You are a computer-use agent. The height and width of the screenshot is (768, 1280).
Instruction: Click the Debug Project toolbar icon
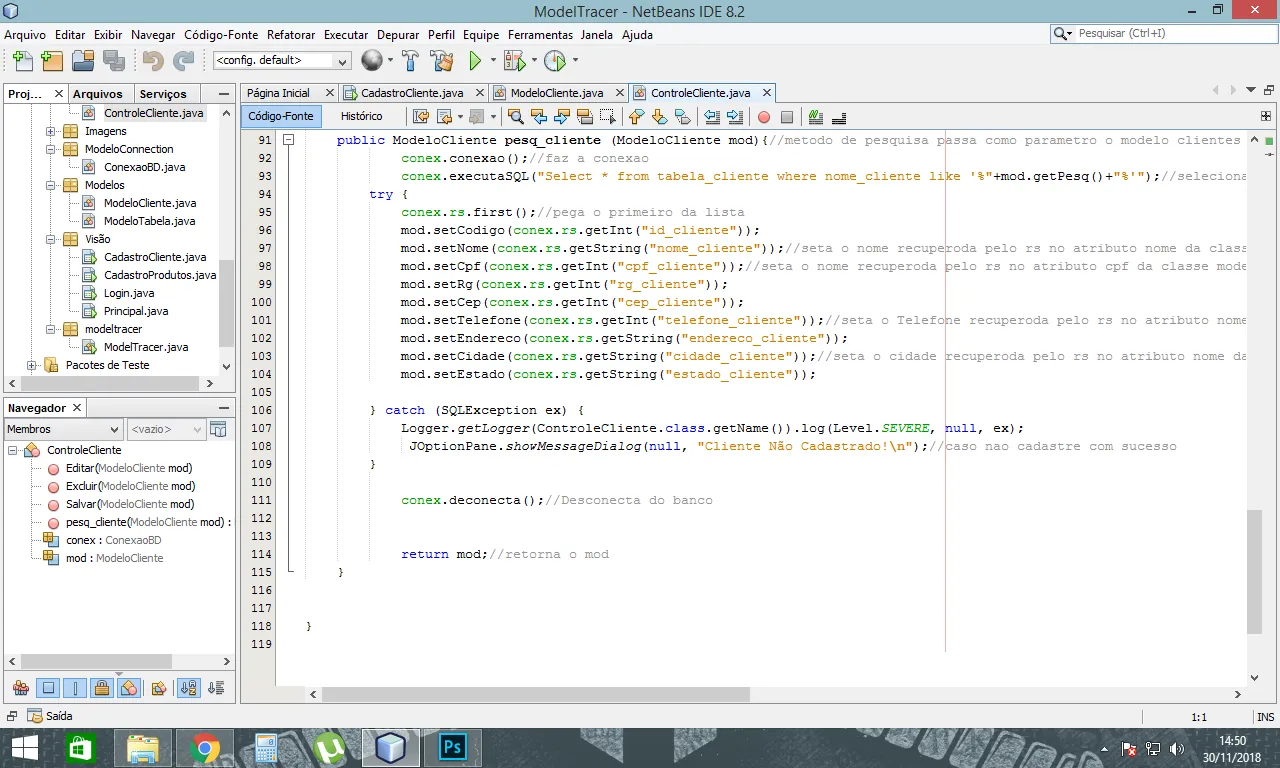click(514, 61)
